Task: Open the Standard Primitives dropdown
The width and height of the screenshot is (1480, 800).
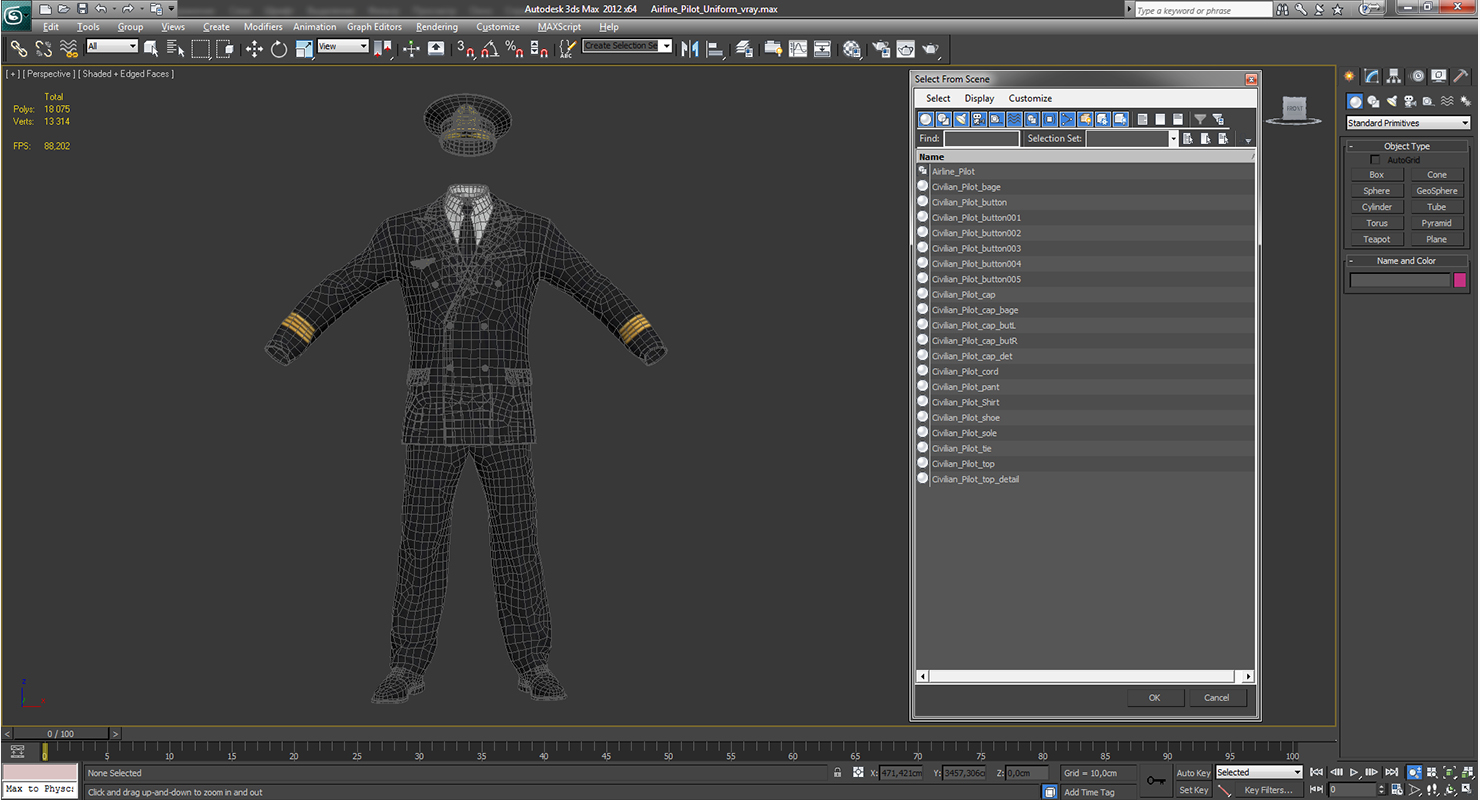Action: pyautogui.click(x=1408, y=123)
